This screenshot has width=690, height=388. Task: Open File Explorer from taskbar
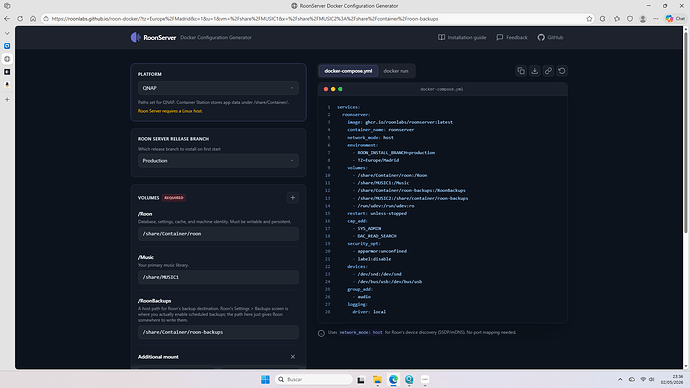point(377,379)
